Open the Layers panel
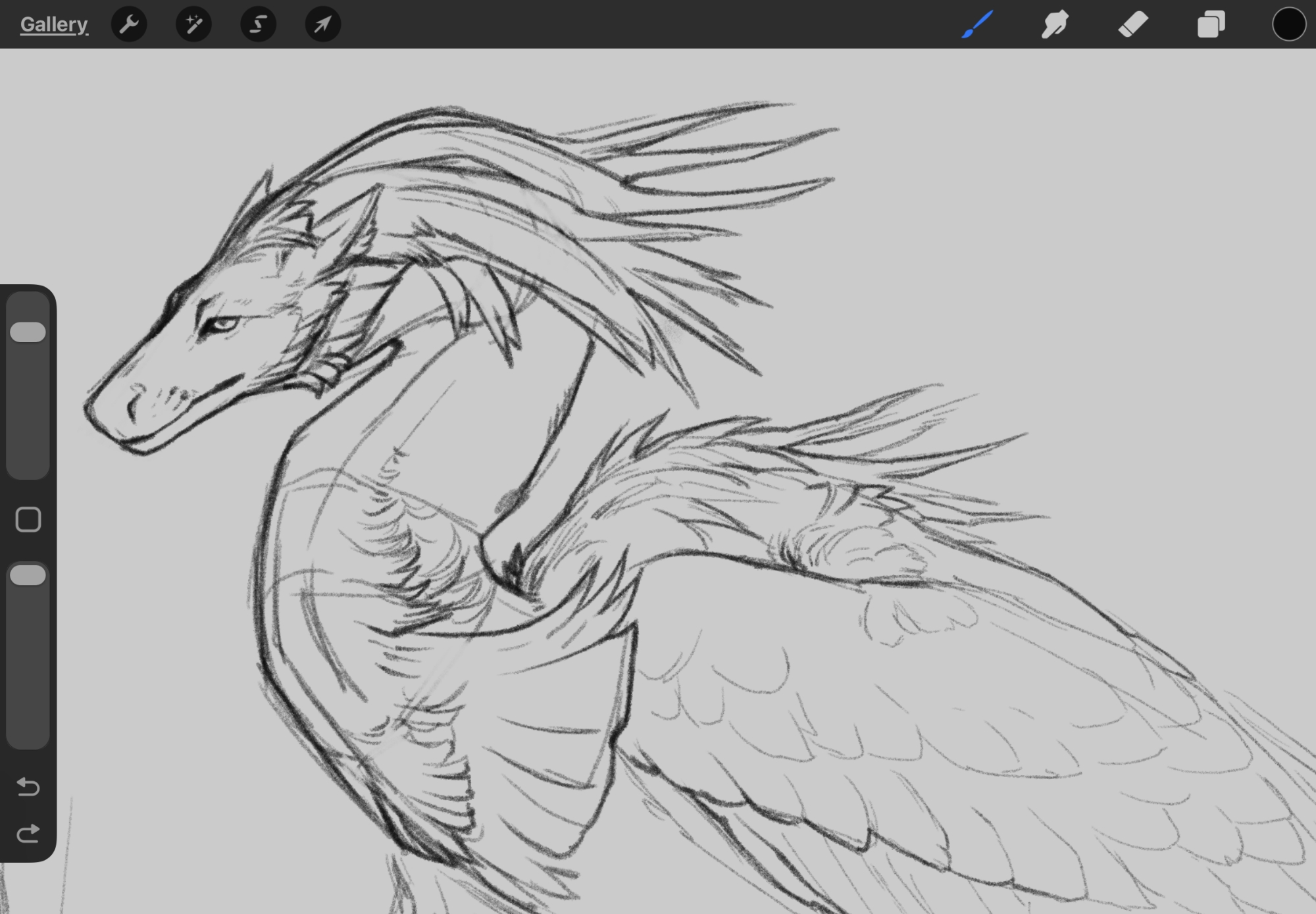 click(x=1211, y=24)
